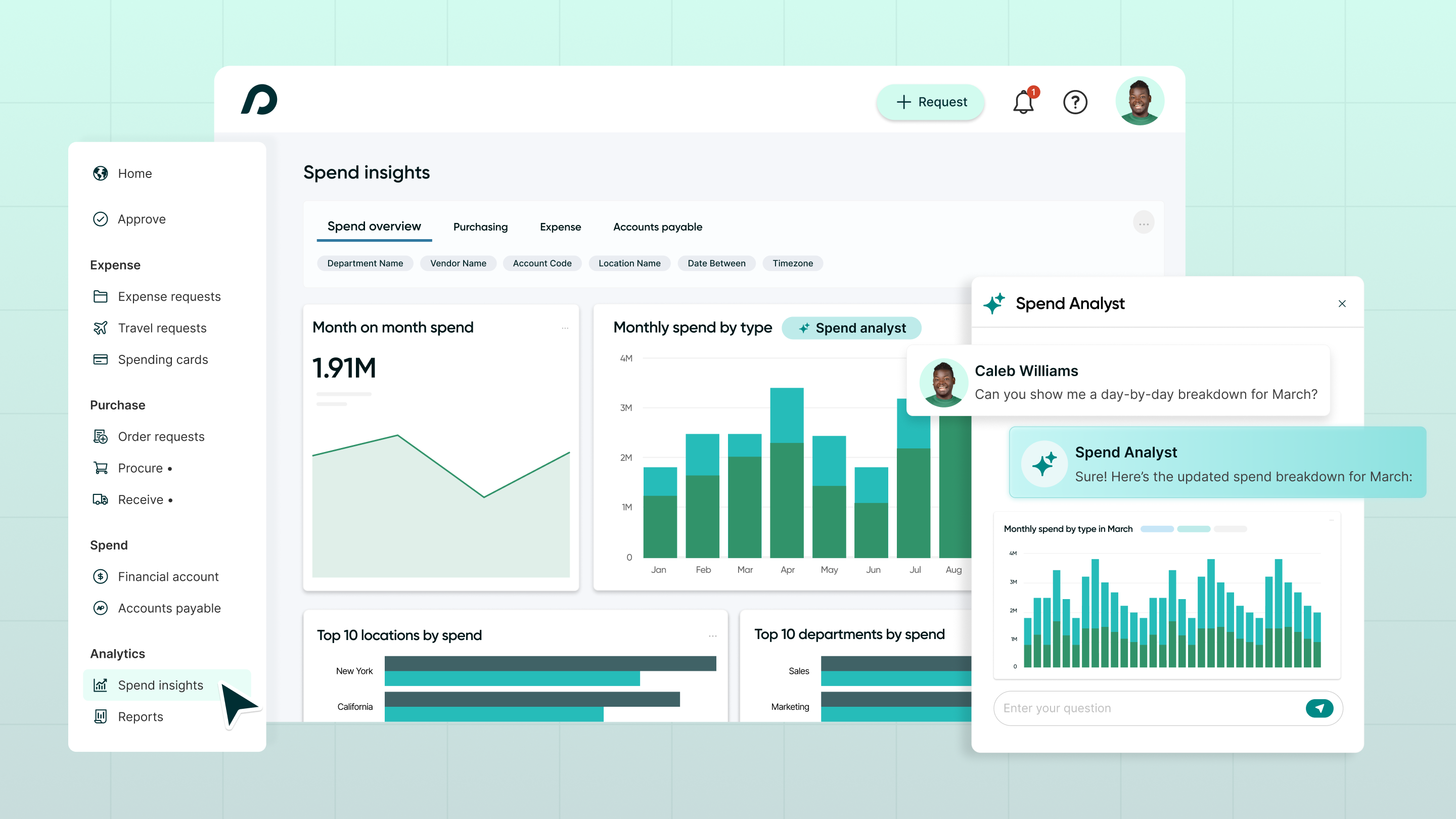Open Top 10 locations card options menu
1456x819 pixels.
tap(712, 636)
